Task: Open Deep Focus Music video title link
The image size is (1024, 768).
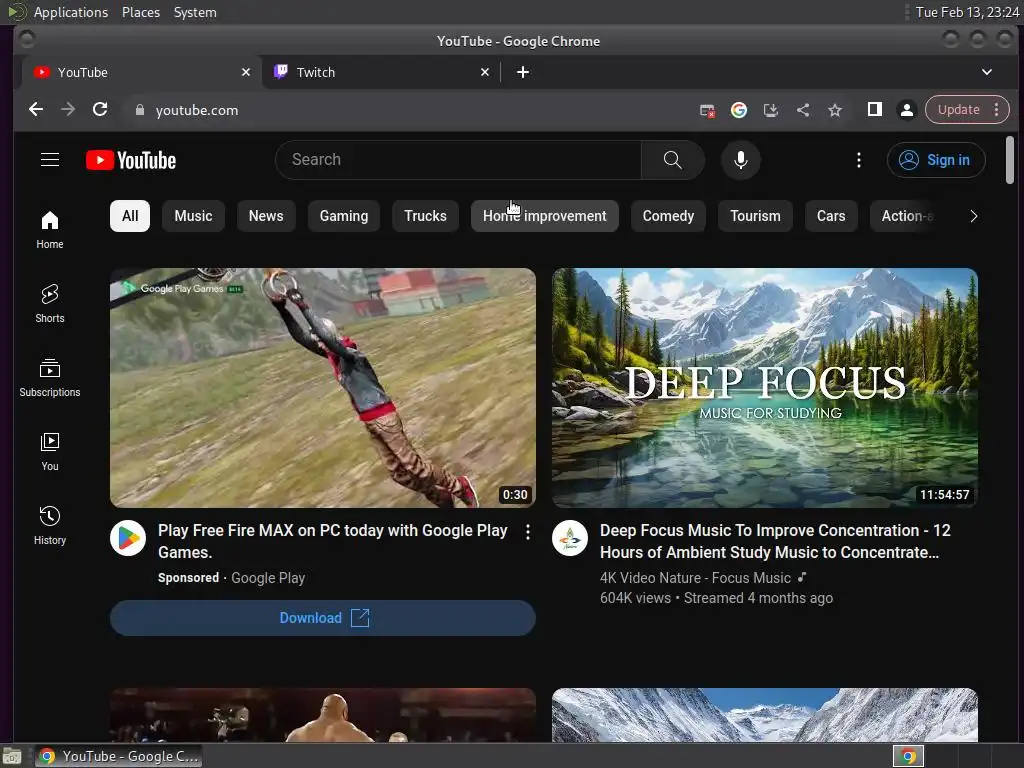Action: (775, 541)
